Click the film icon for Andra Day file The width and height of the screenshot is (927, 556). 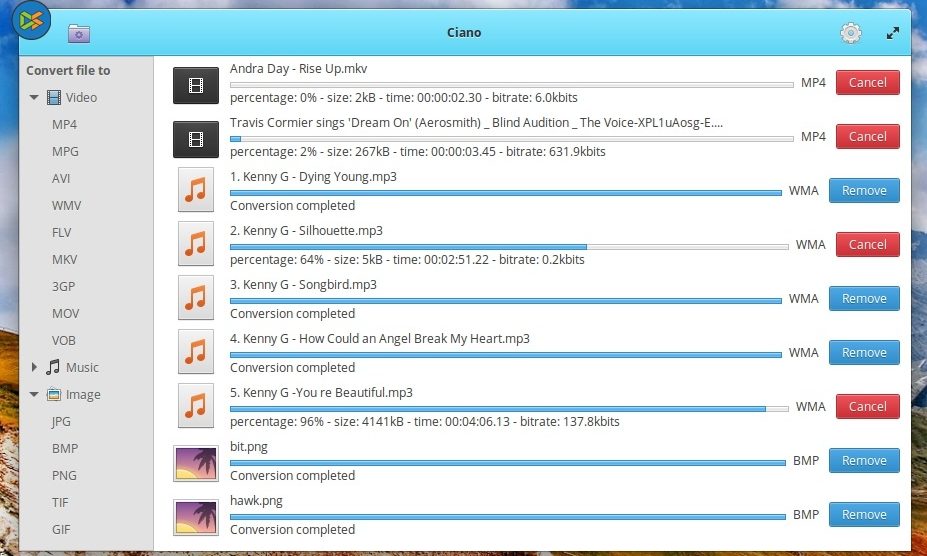click(x=196, y=86)
